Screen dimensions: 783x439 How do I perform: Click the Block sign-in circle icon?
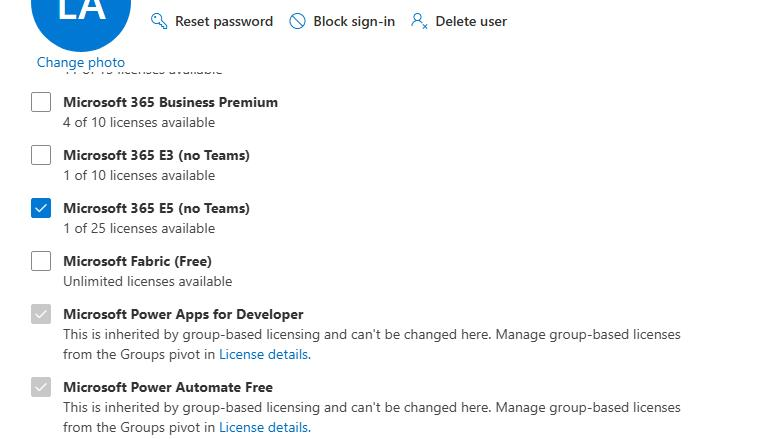297,21
